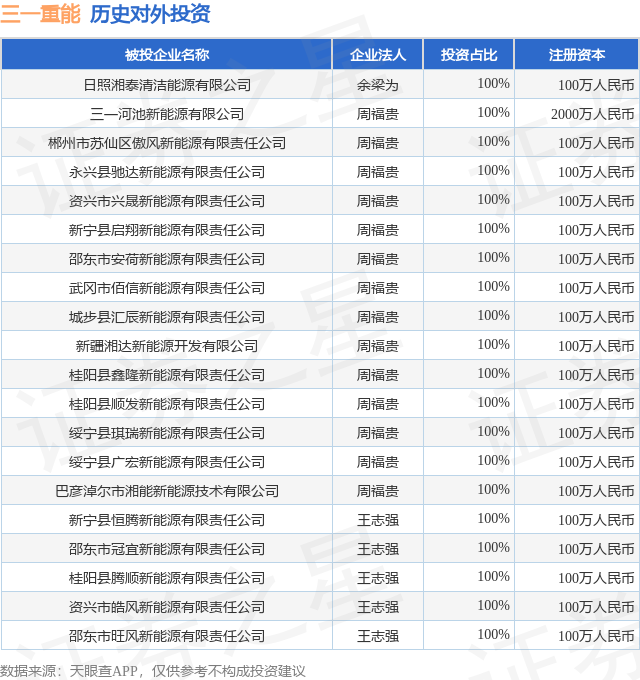Screen dimensions: 640x680
Task: Select 桂阳县鑫隆新能源有限责任公司 row name
Action: [x=167, y=375]
